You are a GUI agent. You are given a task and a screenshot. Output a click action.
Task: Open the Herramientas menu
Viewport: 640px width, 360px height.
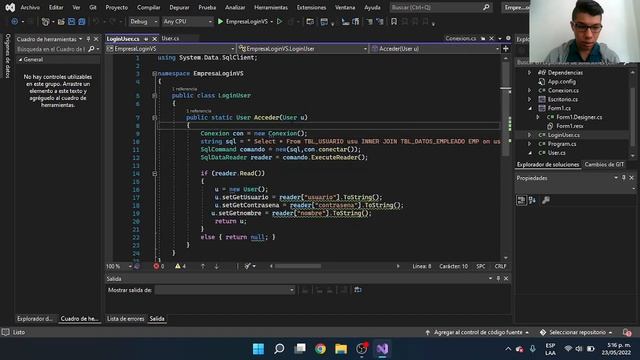[271, 7]
